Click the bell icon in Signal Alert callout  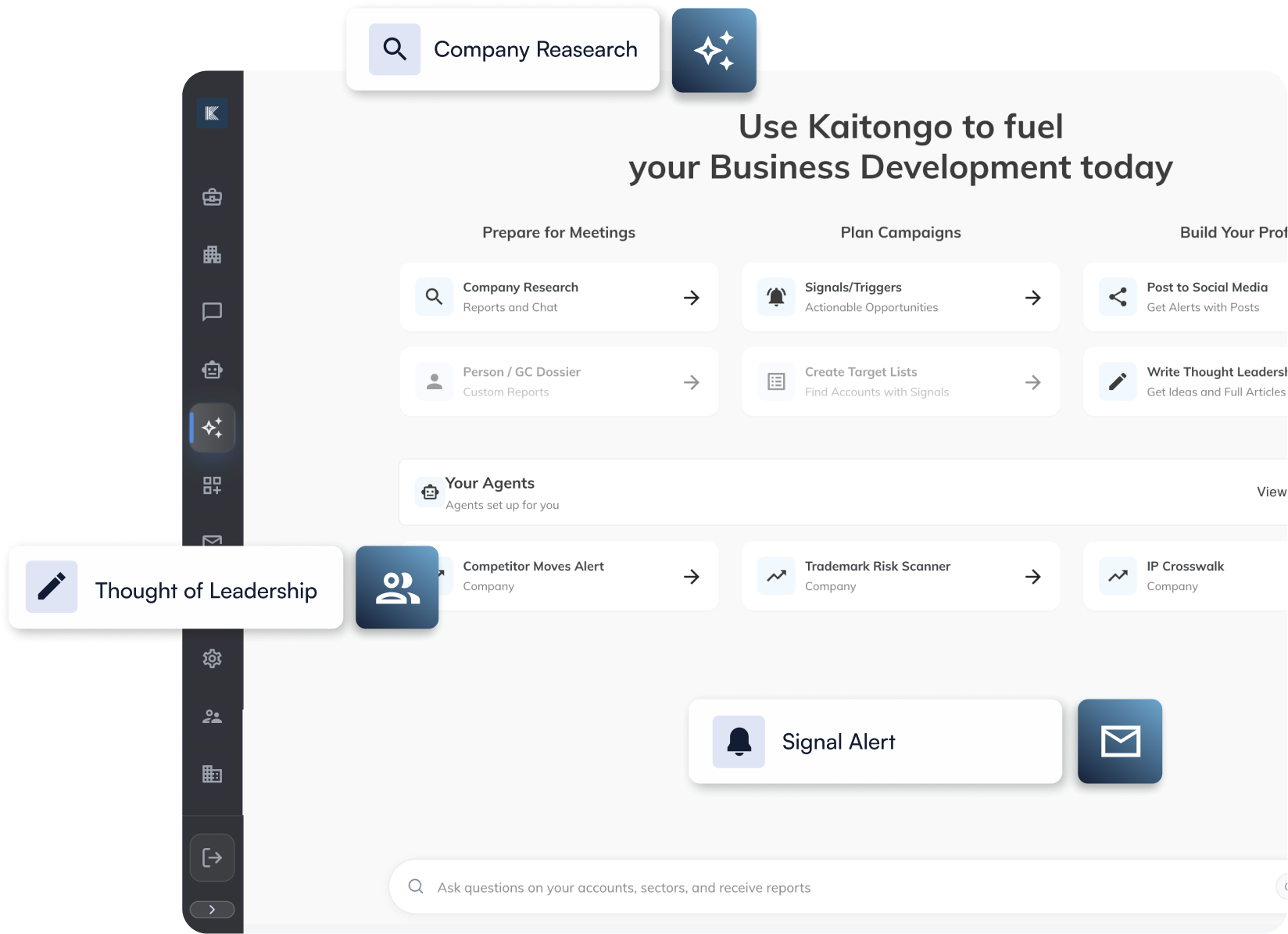(x=739, y=742)
